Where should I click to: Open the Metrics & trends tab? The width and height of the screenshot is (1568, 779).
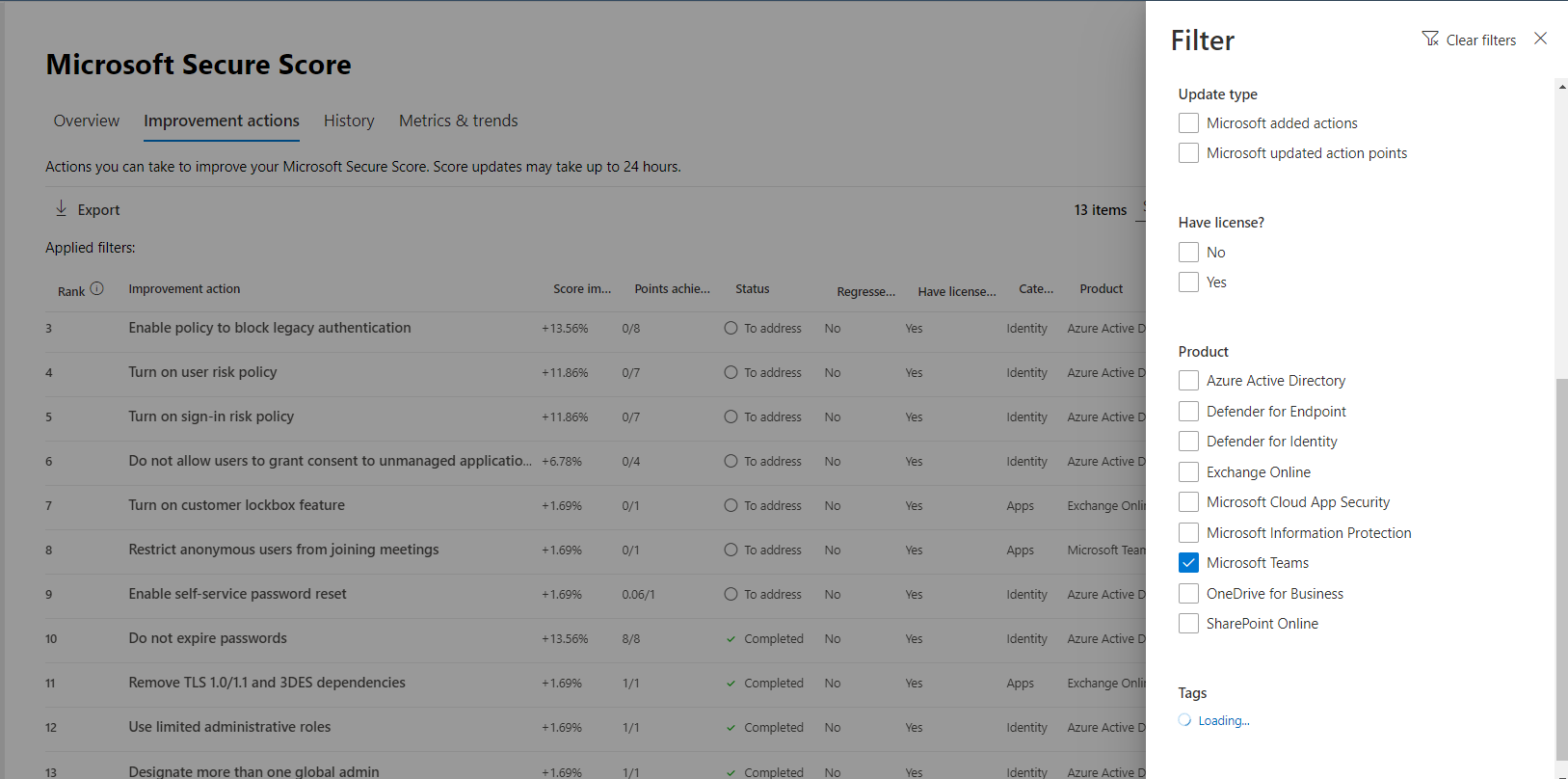[459, 121]
